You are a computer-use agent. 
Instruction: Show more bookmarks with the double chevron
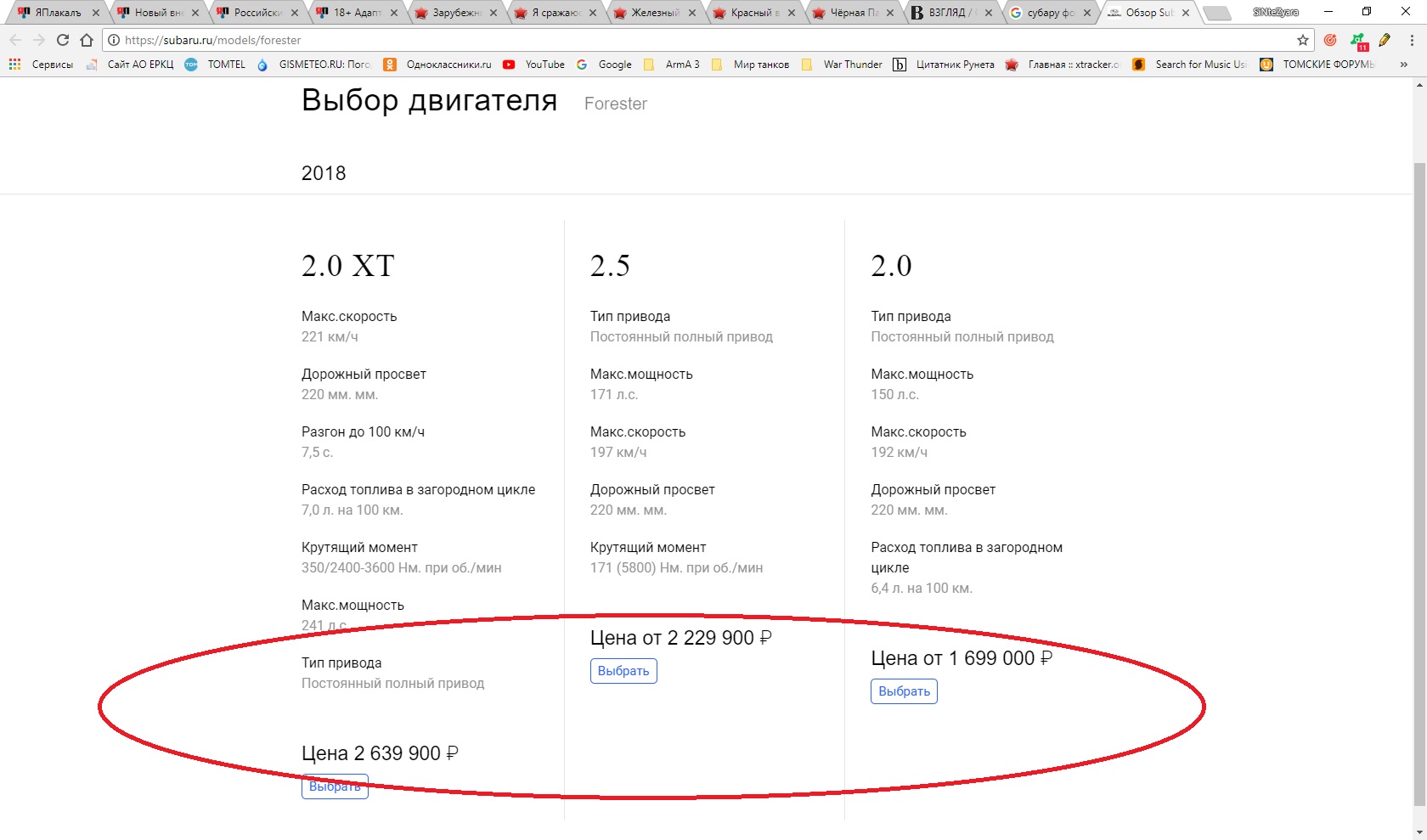1404,65
